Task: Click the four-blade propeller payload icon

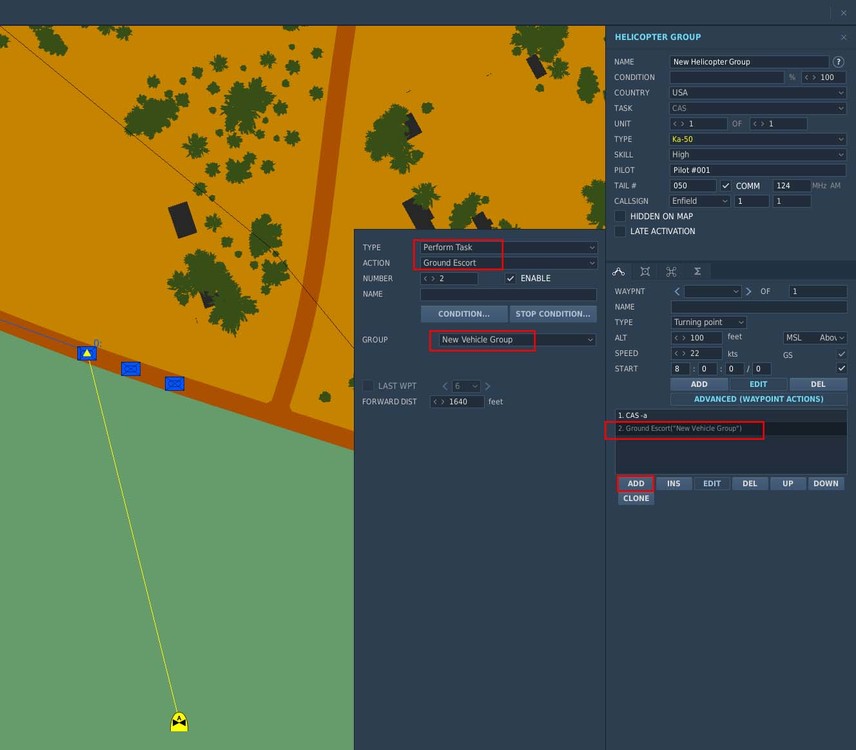Action: pyautogui.click(x=670, y=271)
